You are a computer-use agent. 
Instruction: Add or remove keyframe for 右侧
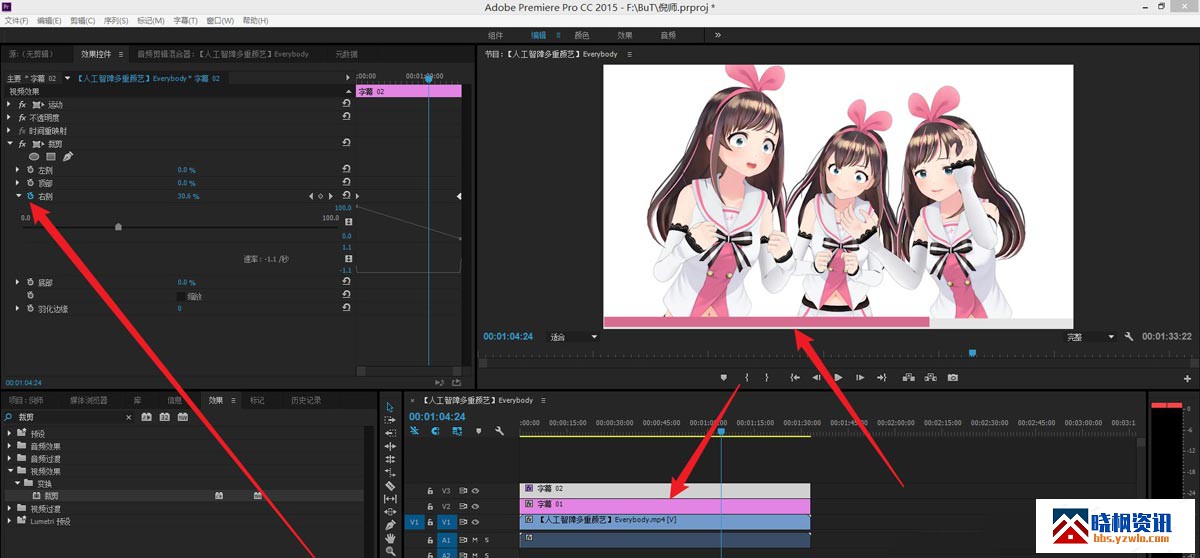point(320,196)
